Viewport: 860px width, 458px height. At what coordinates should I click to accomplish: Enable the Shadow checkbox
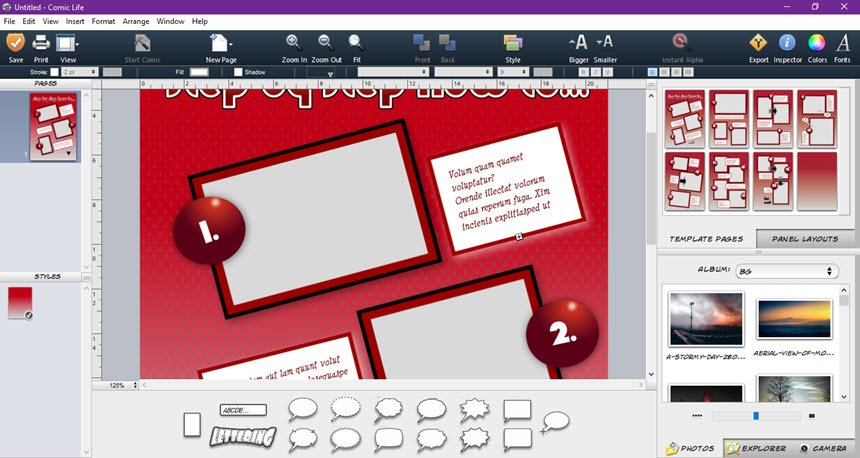click(x=237, y=72)
